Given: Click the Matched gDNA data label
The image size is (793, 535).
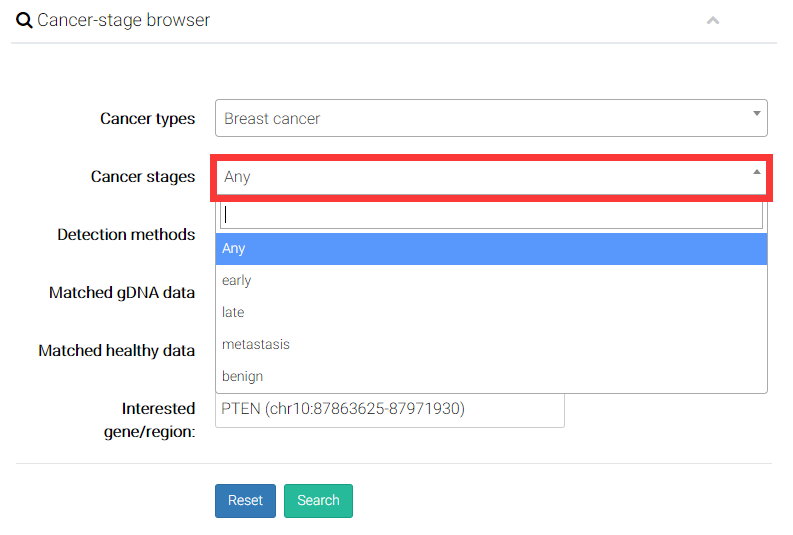Looking at the screenshot, I should point(122,293).
